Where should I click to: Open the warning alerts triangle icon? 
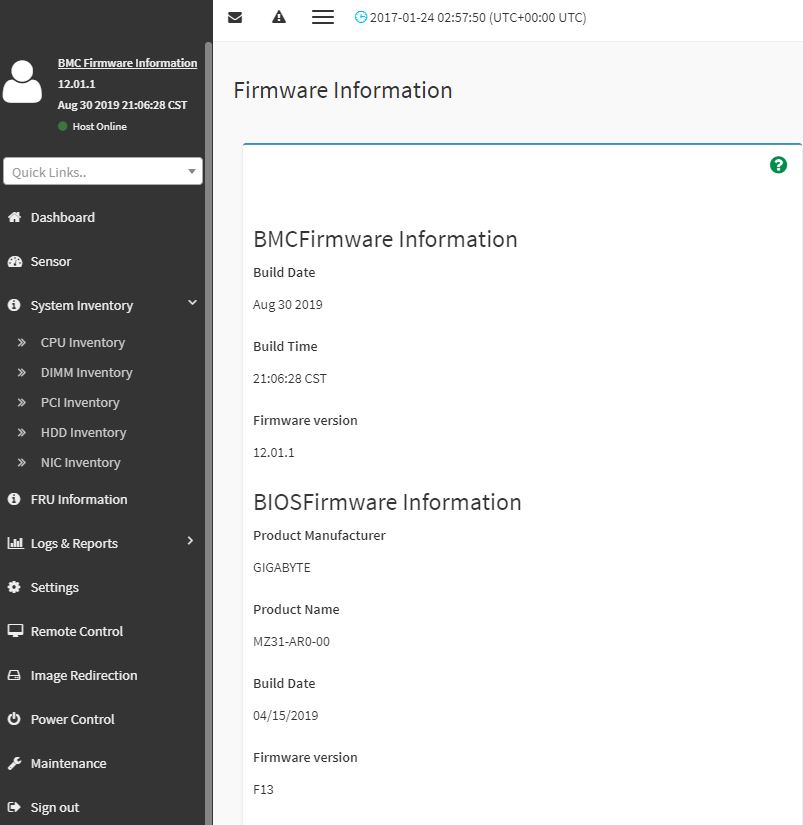(x=279, y=17)
